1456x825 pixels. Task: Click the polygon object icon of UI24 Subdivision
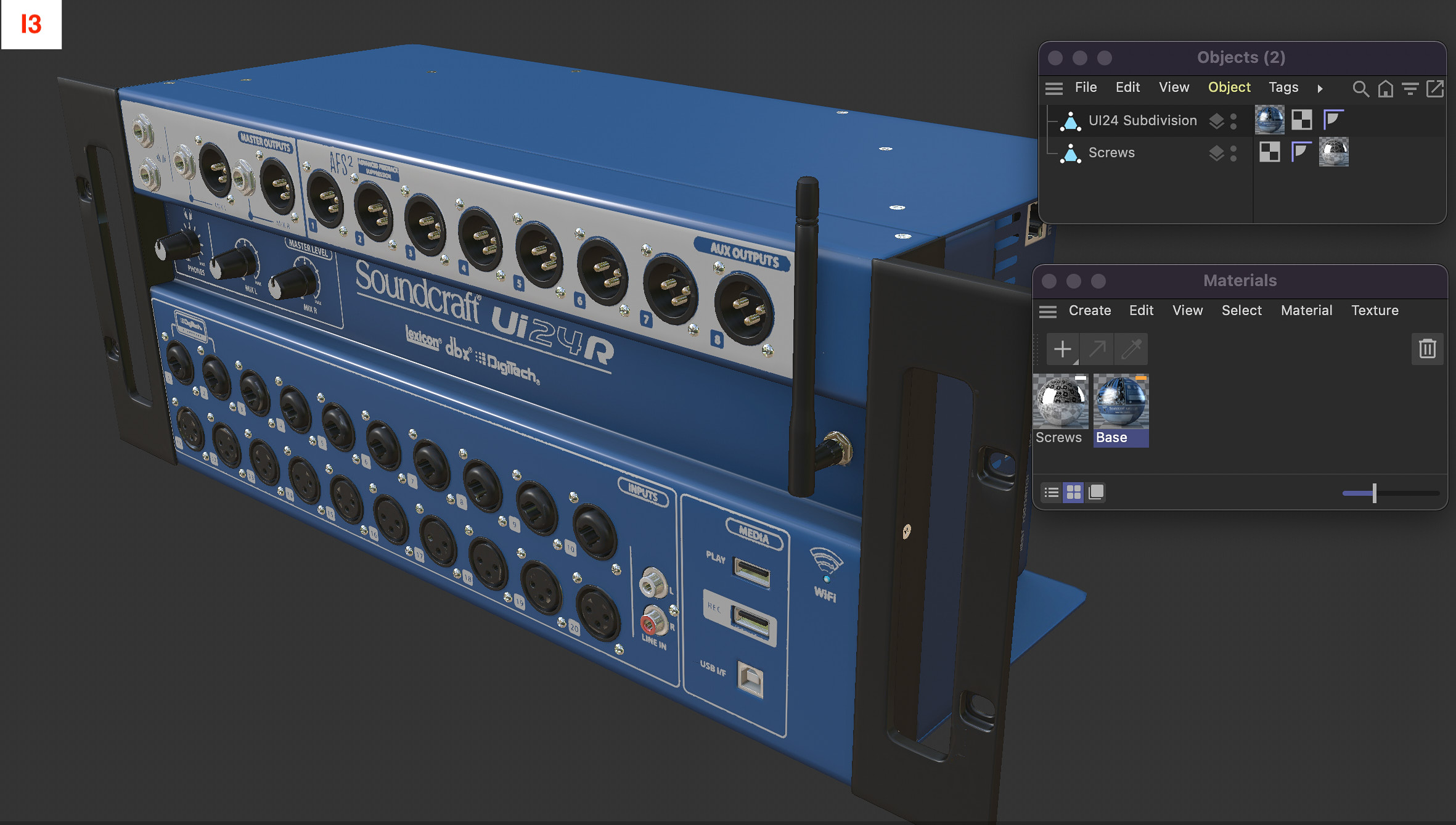(1070, 121)
